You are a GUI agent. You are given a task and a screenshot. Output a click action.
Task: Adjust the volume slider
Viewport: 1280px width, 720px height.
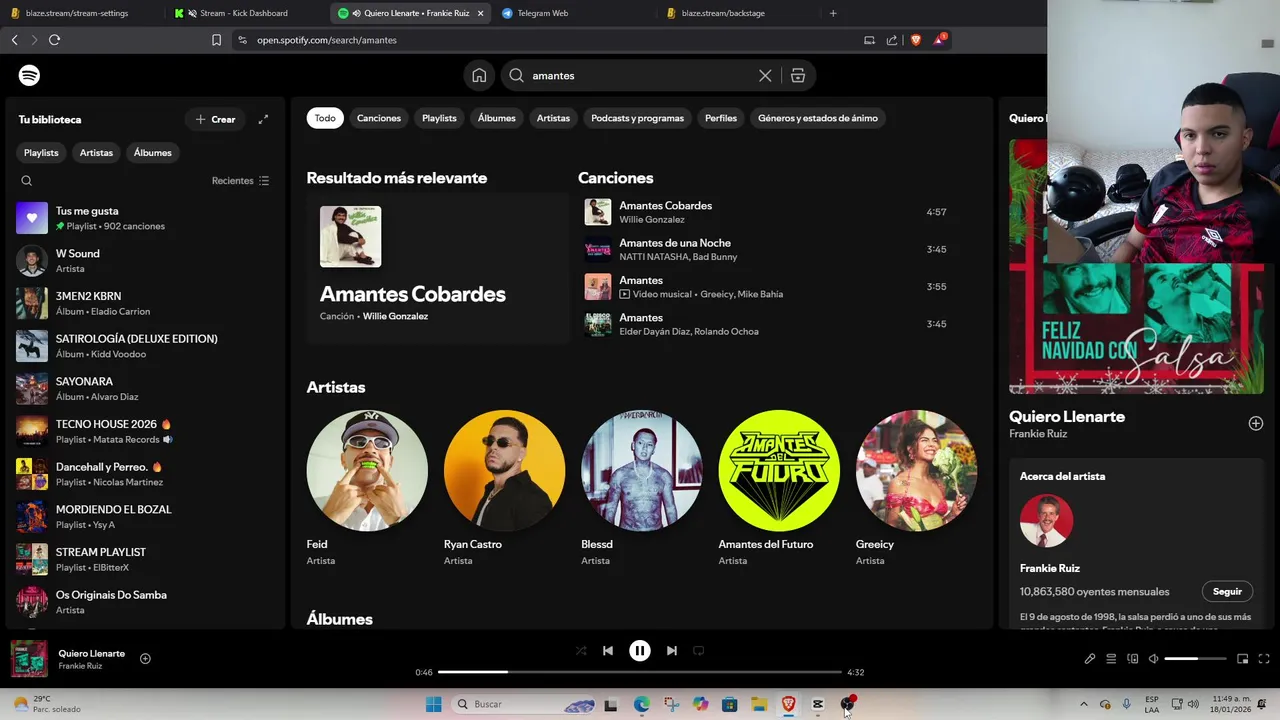click(1196, 659)
